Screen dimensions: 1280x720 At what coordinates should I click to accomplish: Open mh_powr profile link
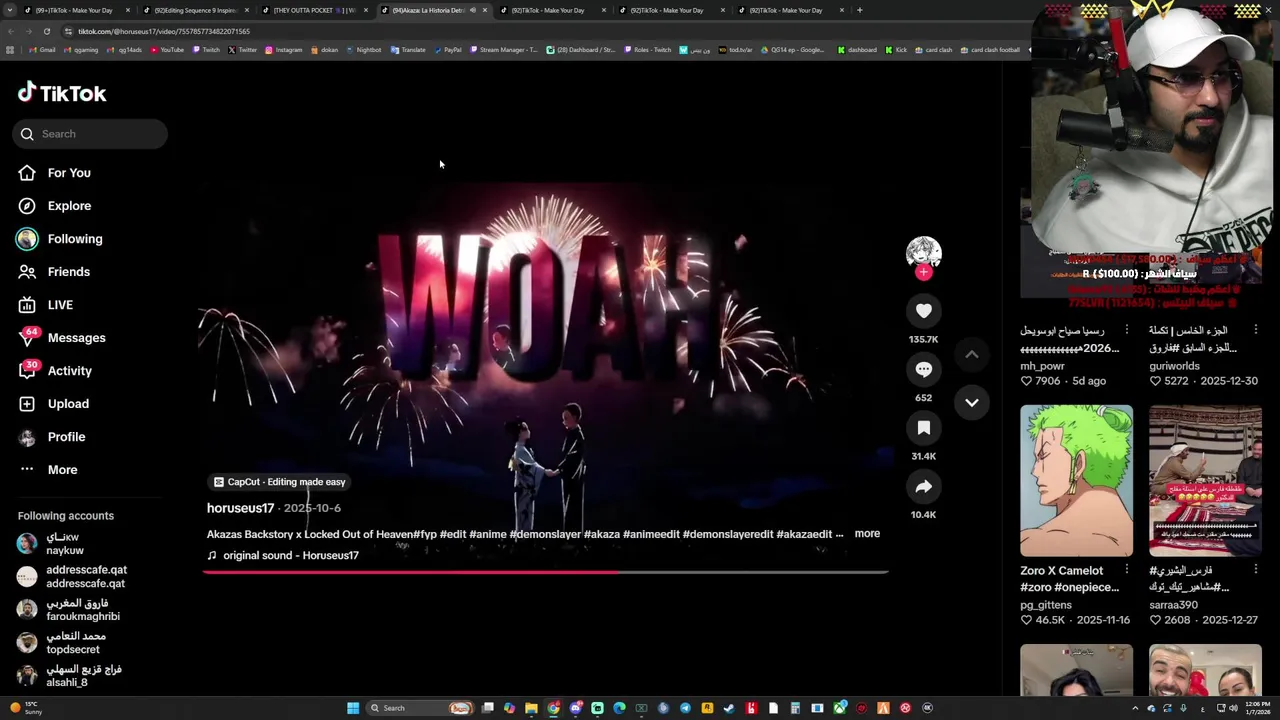click(1042, 366)
